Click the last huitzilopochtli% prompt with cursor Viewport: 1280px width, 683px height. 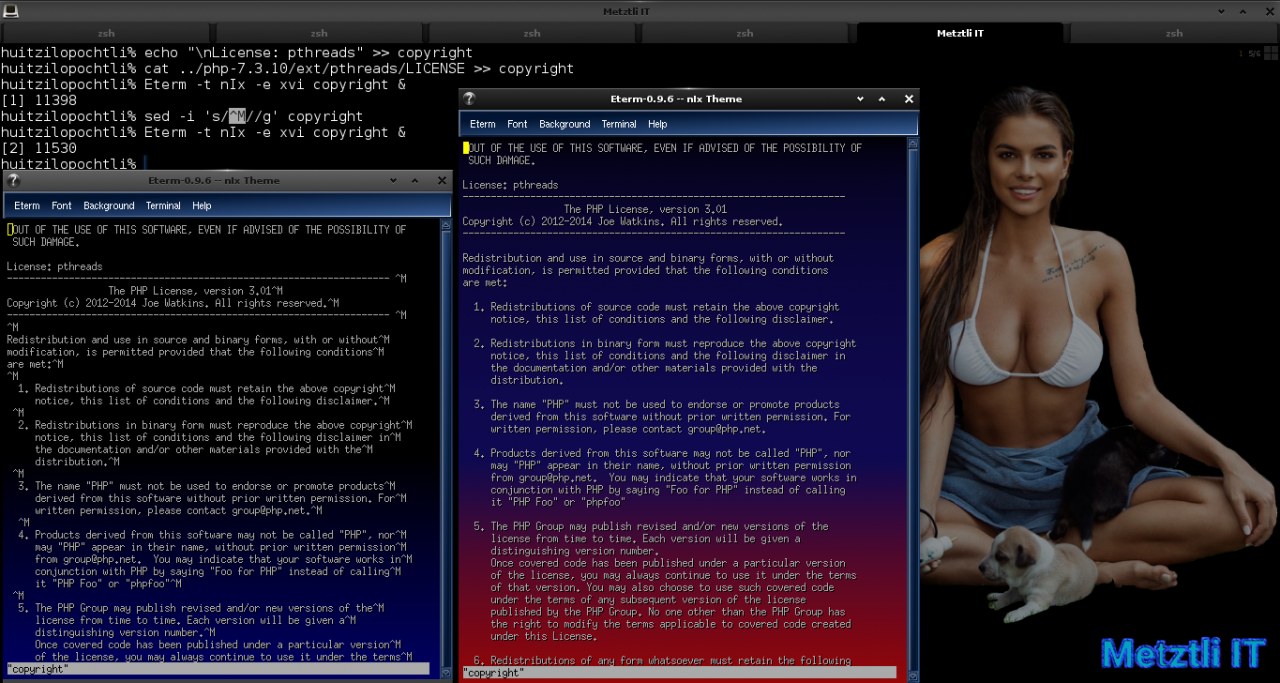tap(73, 164)
